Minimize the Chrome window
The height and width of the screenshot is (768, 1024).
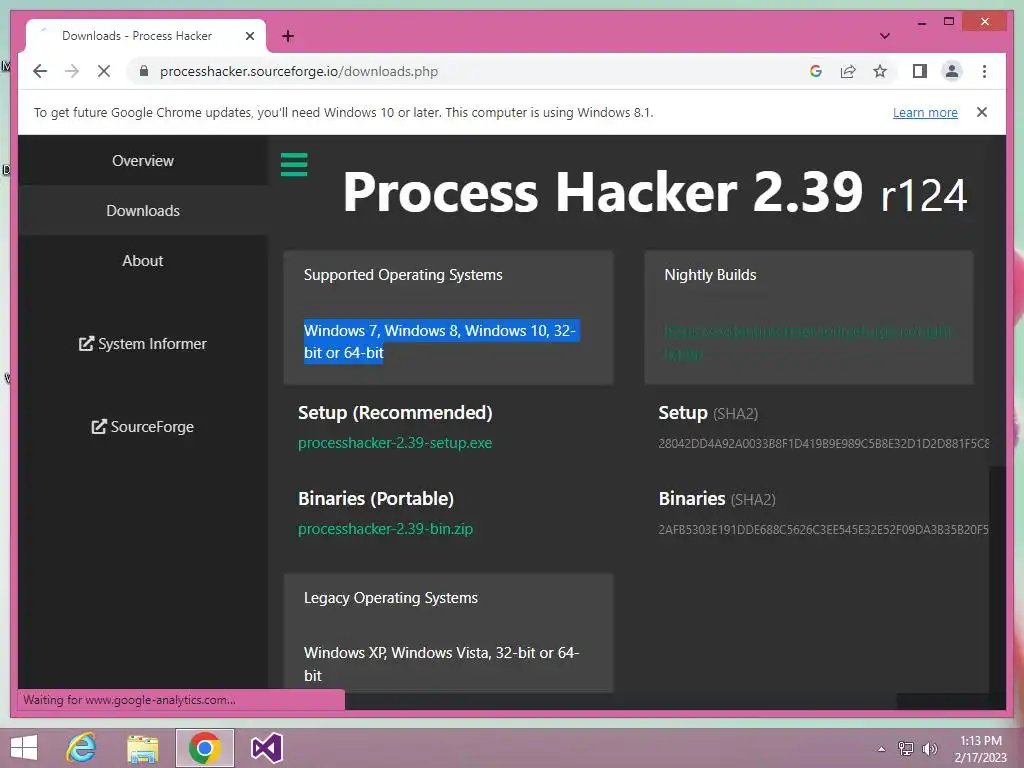(921, 23)
